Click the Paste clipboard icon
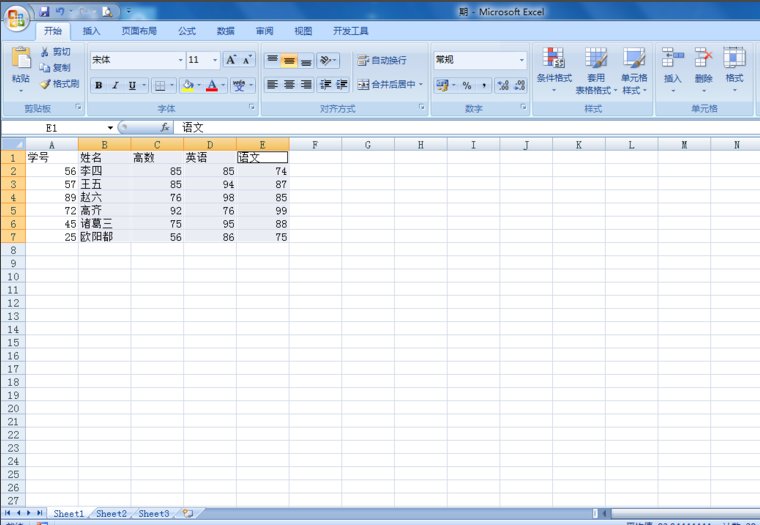This screenshot has width=760, height=525. [21, 58]
